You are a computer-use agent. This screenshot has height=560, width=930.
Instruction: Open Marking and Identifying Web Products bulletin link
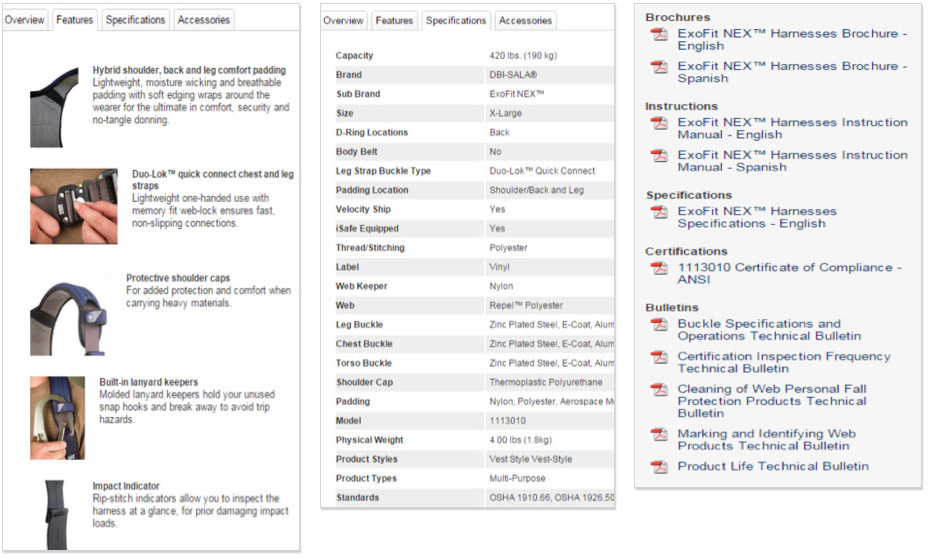[767, 440]
